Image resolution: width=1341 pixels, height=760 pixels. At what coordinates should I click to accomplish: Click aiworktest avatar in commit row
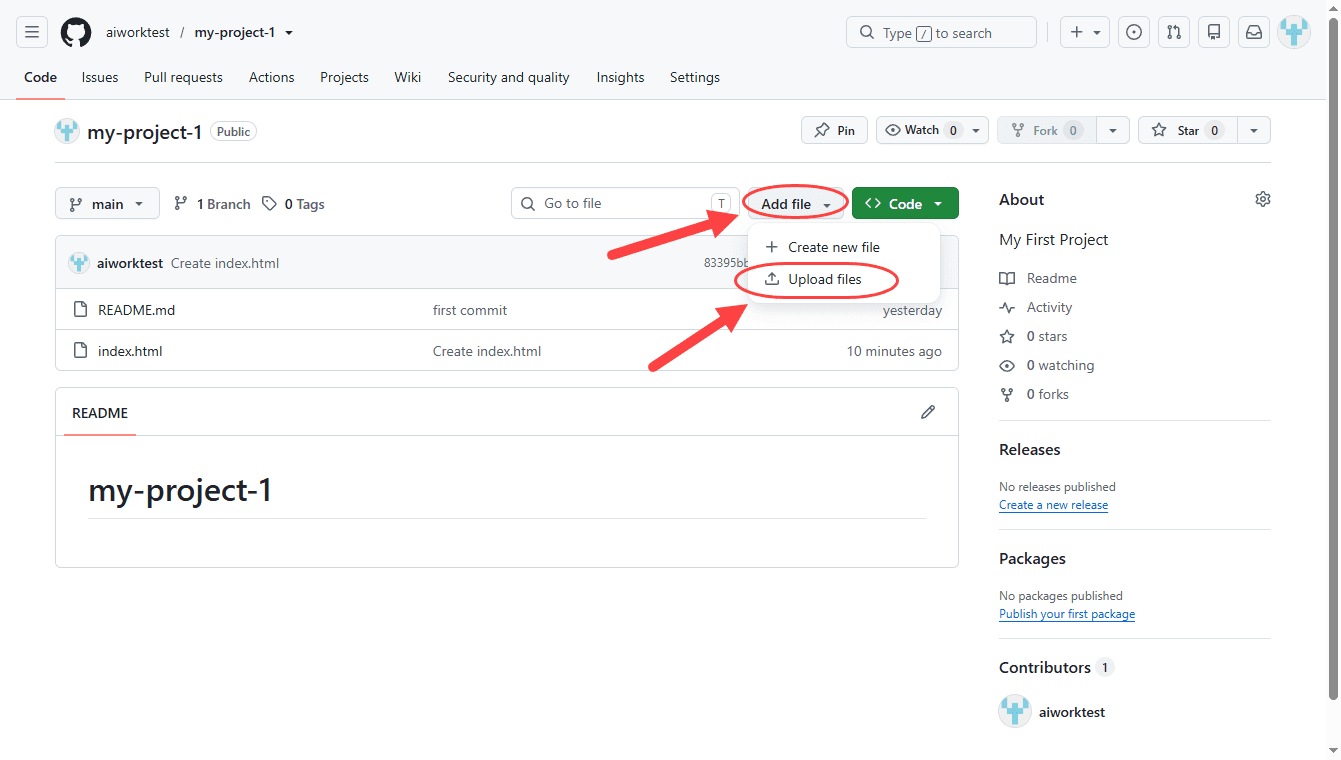coord(79,263)
